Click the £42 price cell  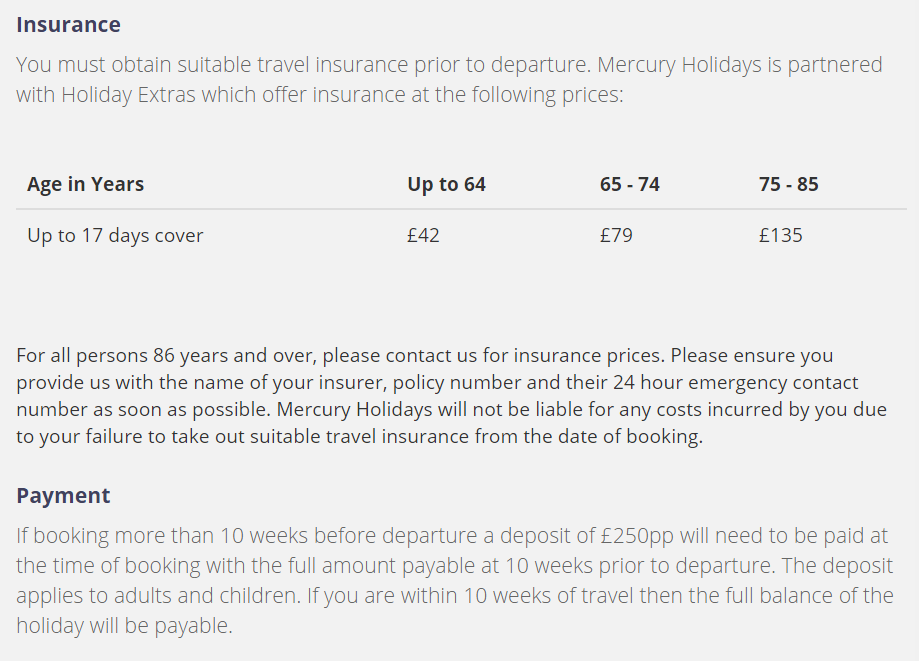point(423,236)
